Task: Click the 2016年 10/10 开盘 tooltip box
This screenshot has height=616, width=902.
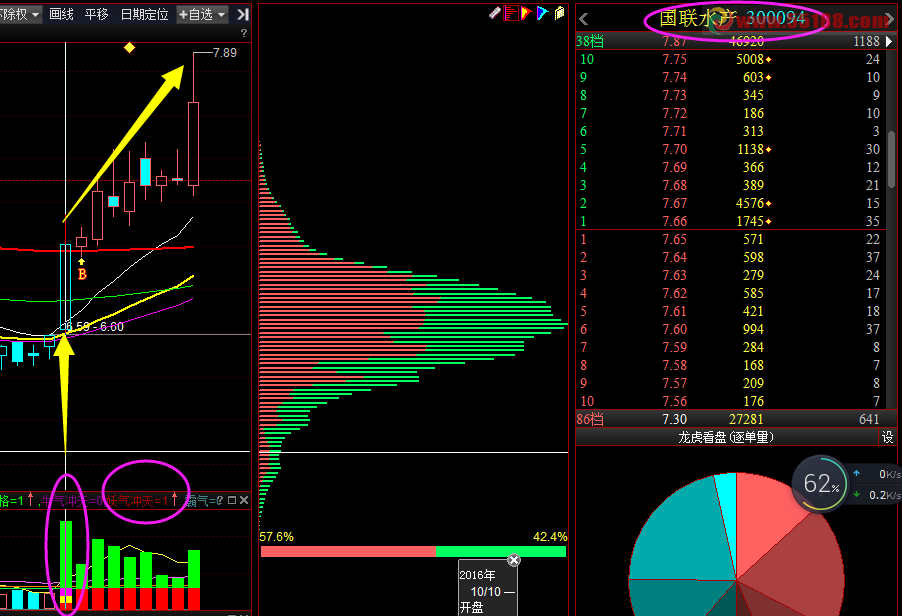Action: pos(487,589)
